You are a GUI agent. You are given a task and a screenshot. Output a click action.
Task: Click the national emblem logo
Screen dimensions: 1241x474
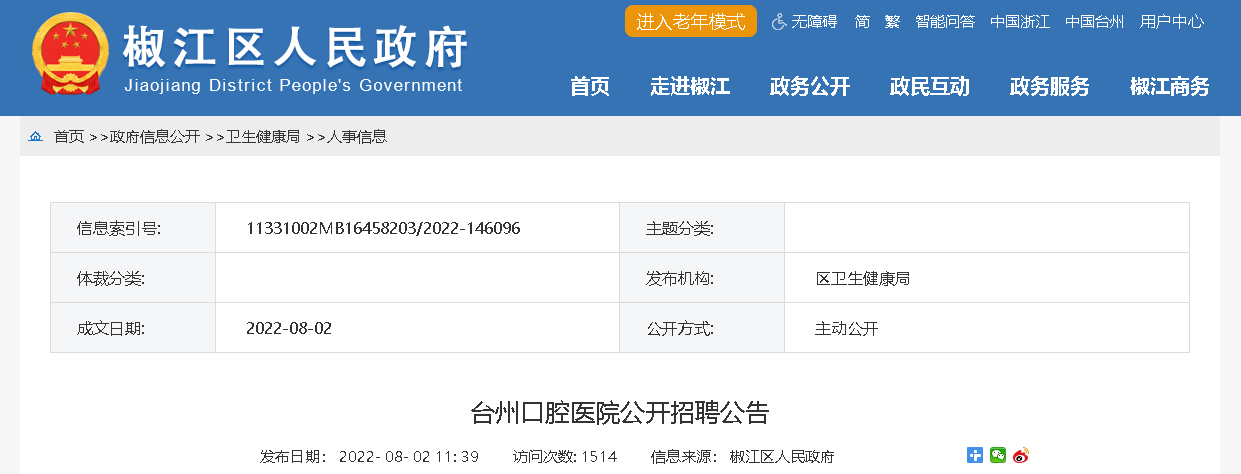tap(69, 56)
